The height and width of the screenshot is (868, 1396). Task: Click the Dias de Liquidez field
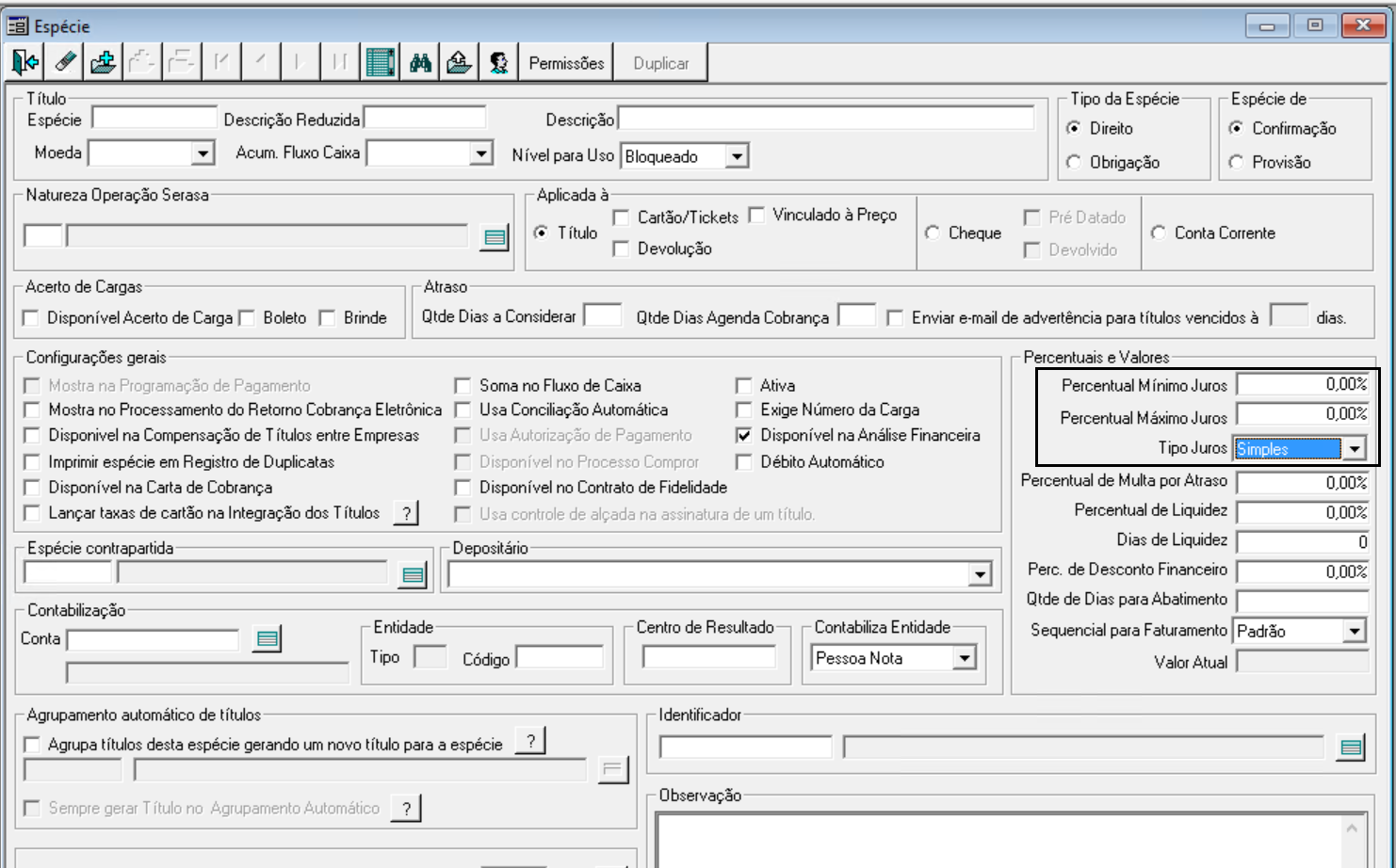pos(1303,541)
